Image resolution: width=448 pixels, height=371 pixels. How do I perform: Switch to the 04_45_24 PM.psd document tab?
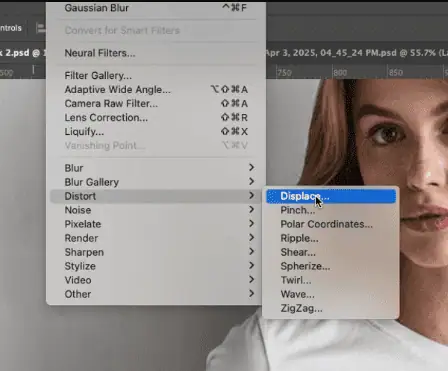[x=357, y=53]
